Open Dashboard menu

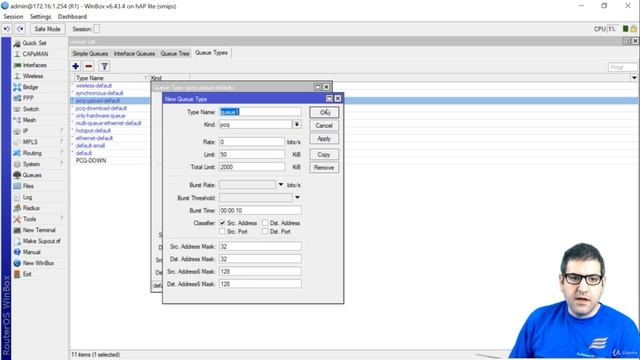72,17
